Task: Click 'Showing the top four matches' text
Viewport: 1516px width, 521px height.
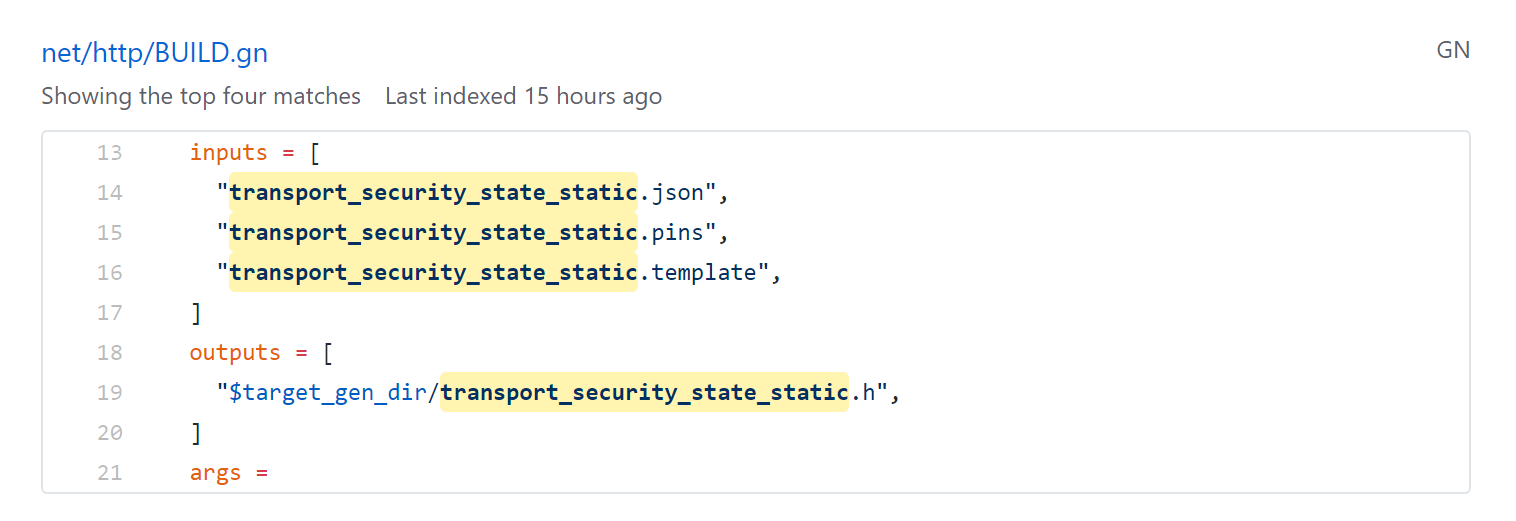Action: (201, 97)
